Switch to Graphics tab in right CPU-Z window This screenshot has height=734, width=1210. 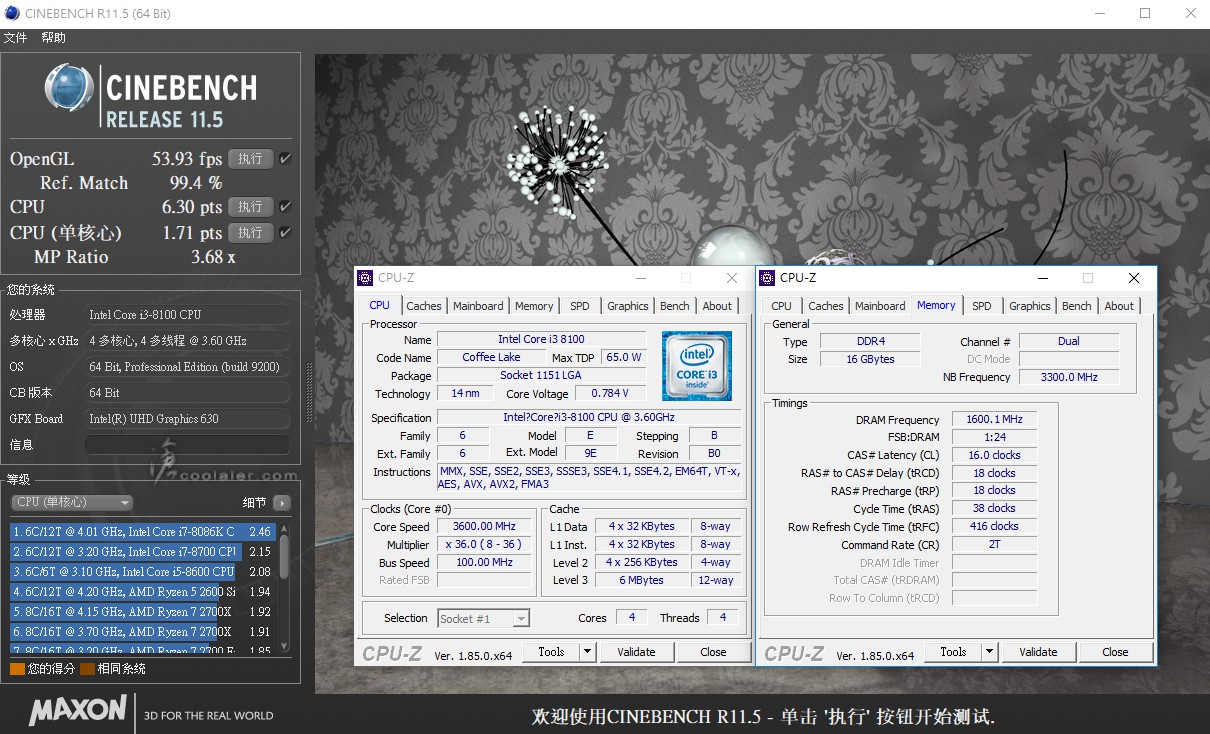pos(1030,306)
